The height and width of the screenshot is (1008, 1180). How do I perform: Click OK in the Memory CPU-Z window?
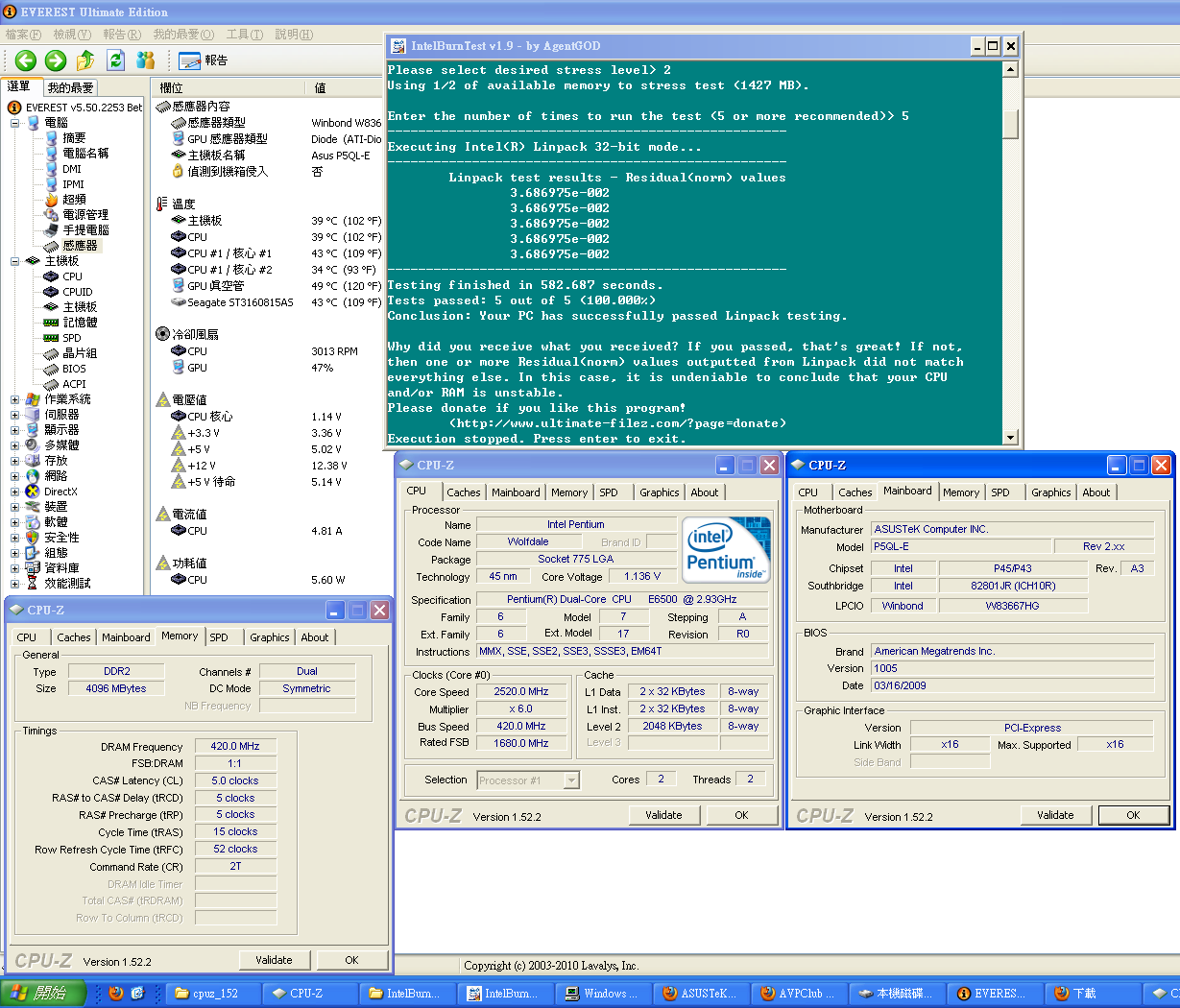pos(351,960)
